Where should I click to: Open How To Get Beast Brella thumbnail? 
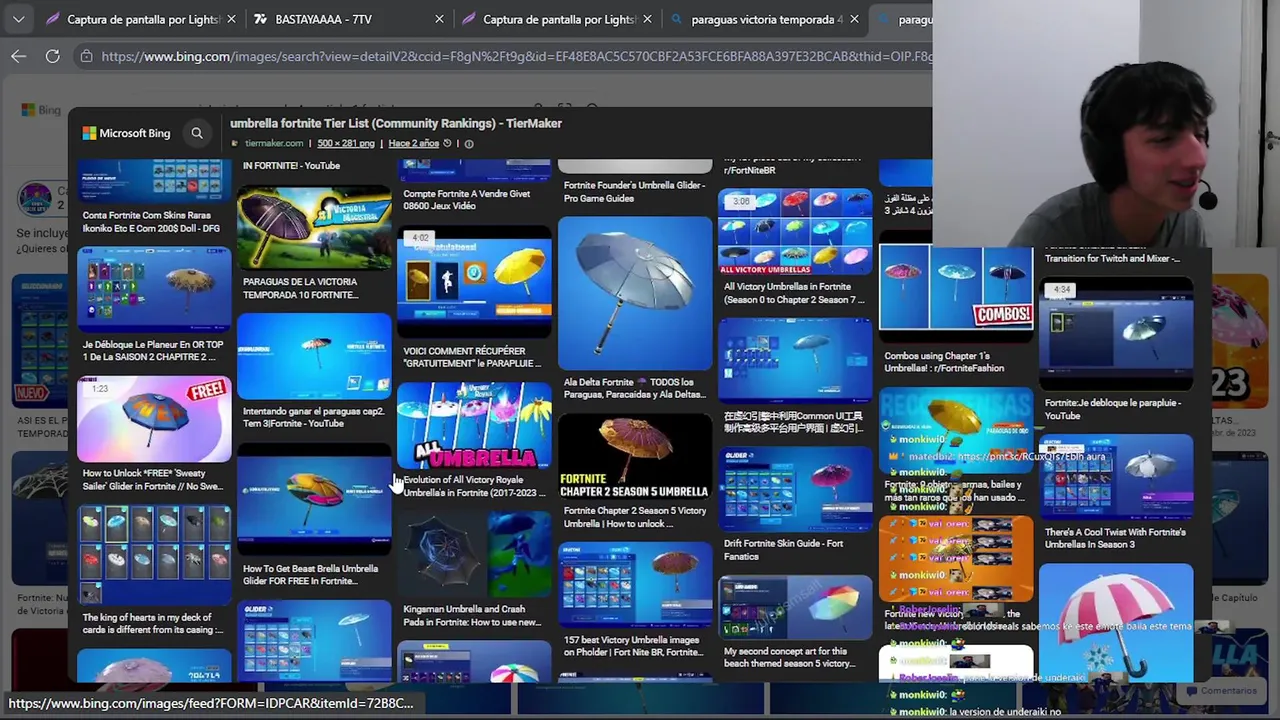(314, 500)
